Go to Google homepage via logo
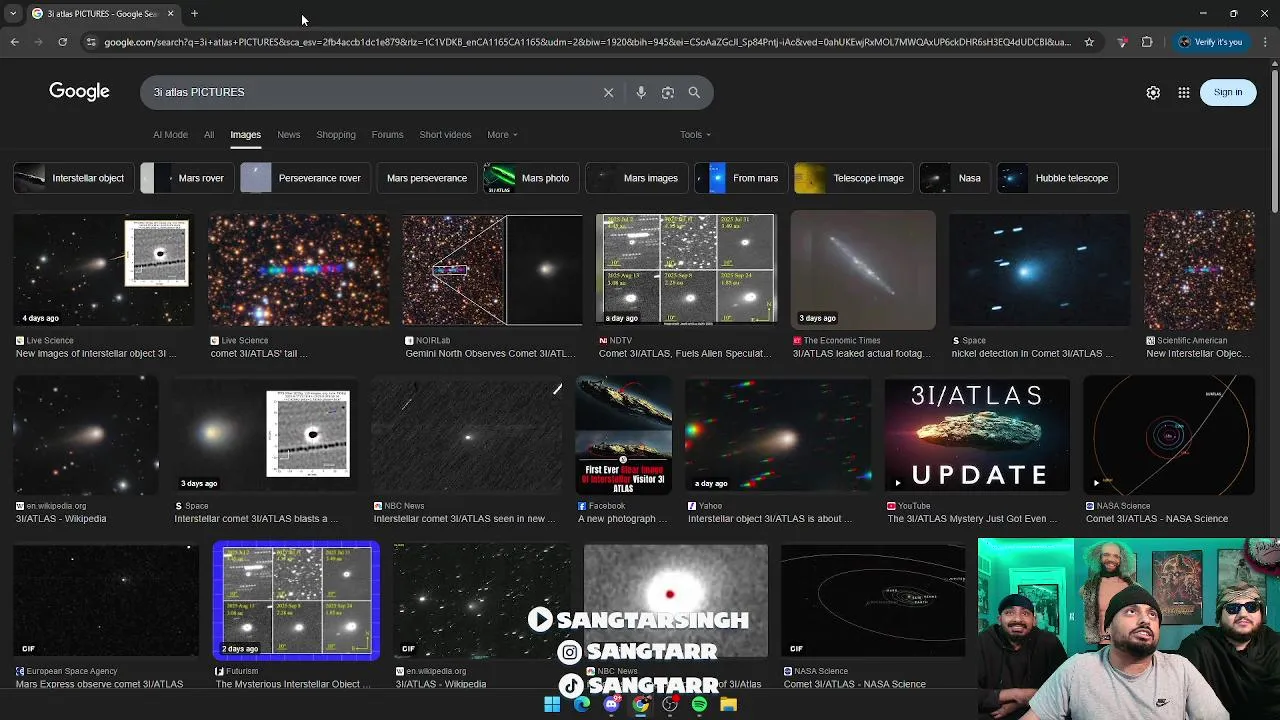The height and width of the screenshot is (720, 1280). coord(79,92)
